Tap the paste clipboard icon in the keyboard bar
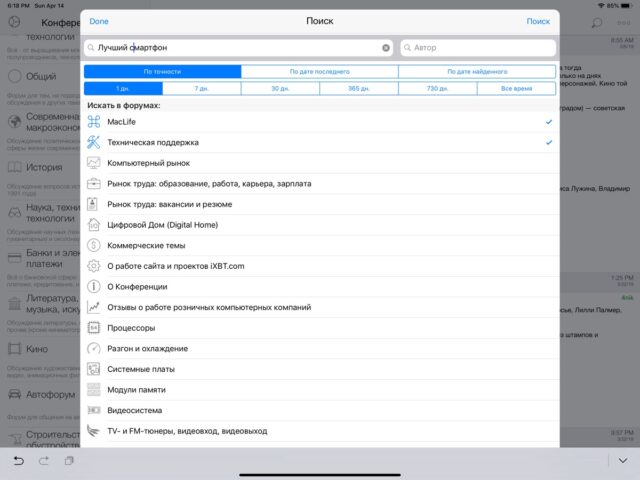Screen dimensions: 640x480 point(69,461)
